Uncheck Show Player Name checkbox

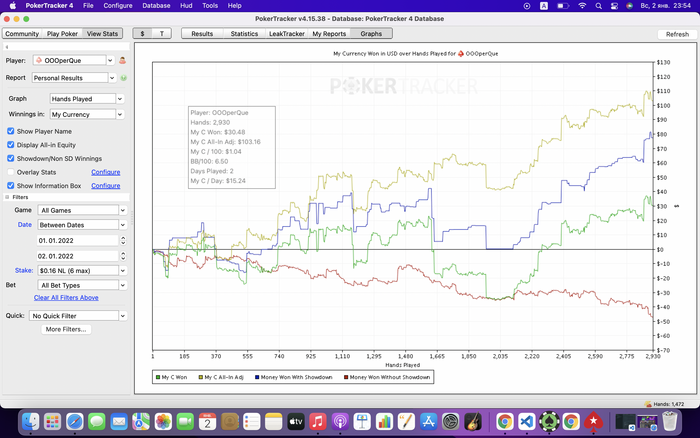(11, 131)
